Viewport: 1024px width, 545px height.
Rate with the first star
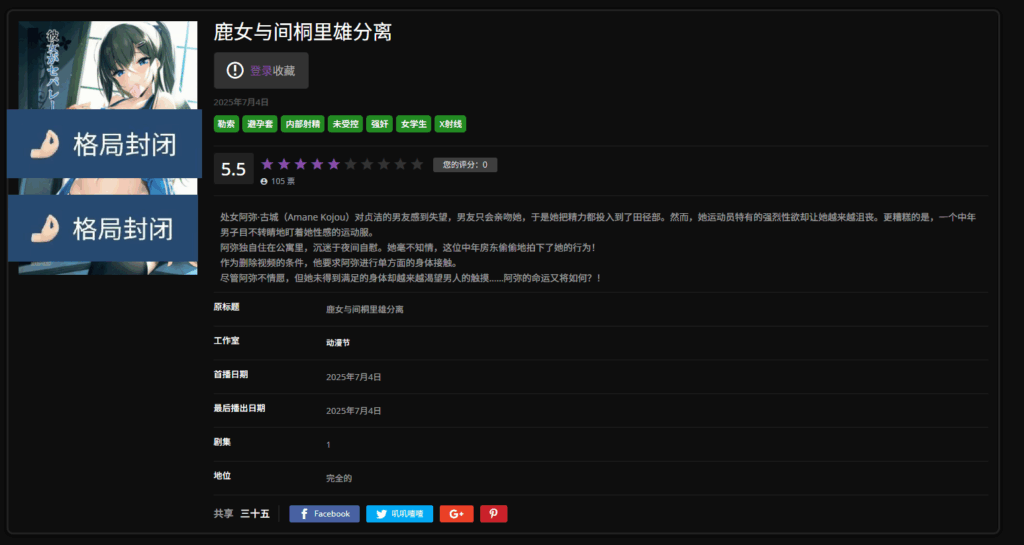click(x=267, y=164)
